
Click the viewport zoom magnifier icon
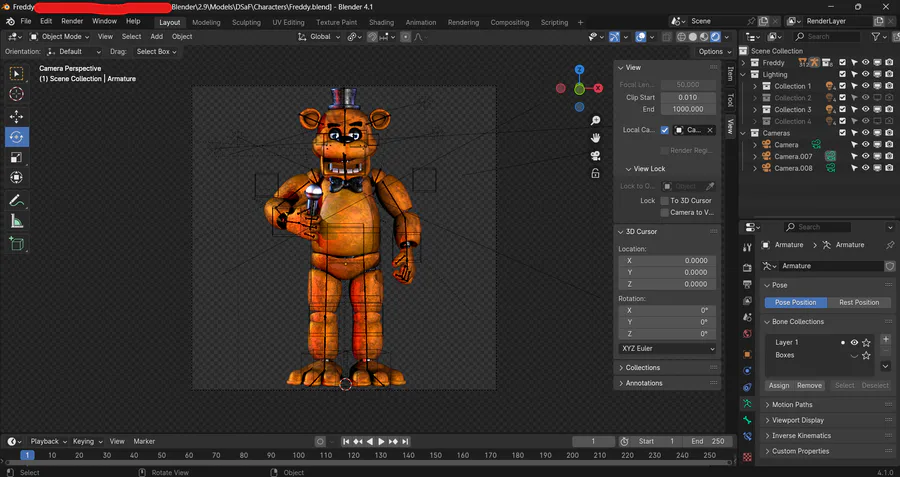click(x=595, y=121)
